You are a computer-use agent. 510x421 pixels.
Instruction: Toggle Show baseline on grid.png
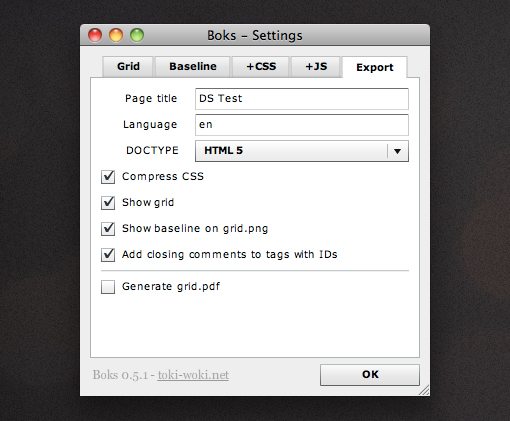[x=108, y=229]
